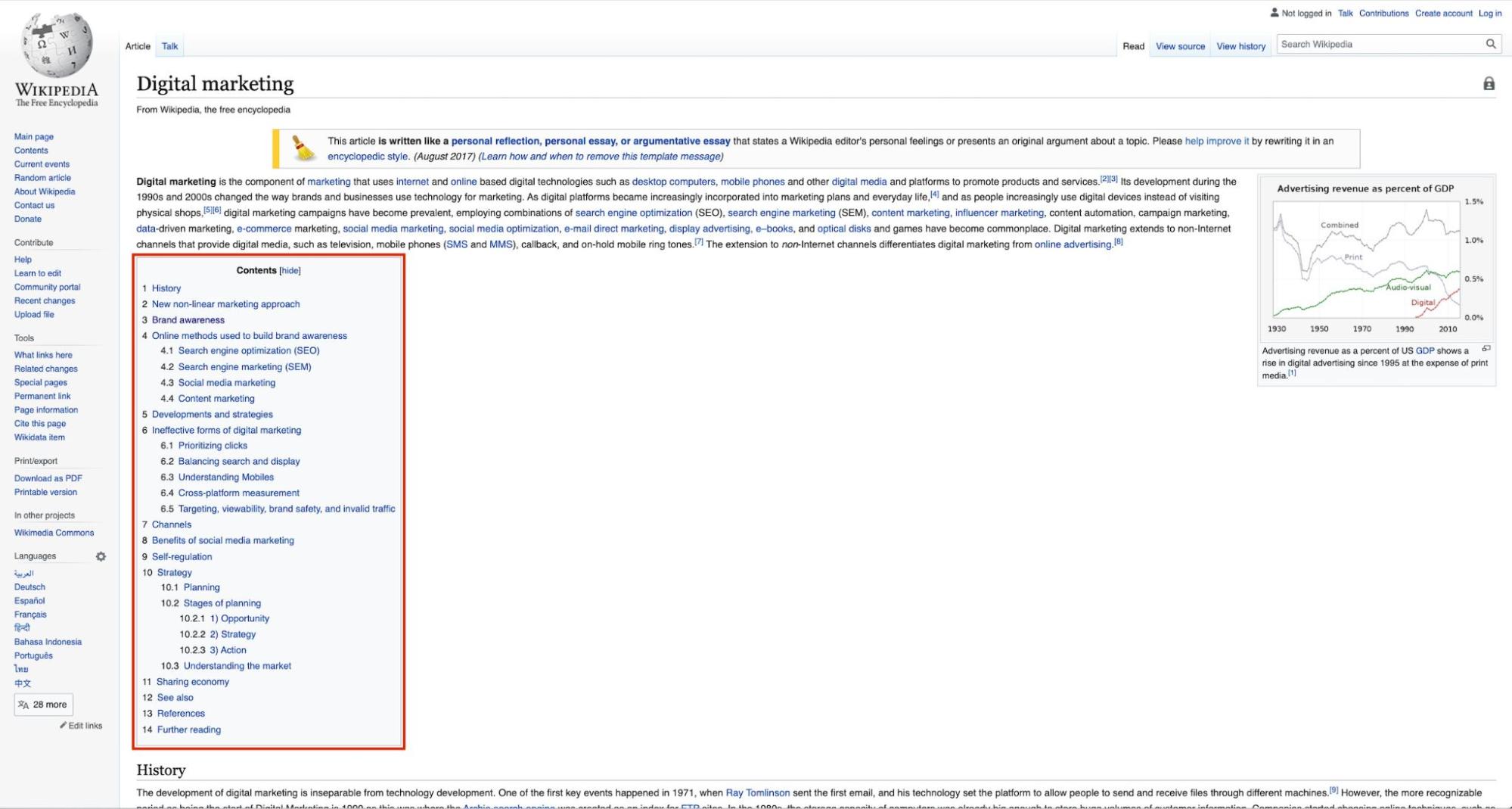Open the Ray Tomlinson article link

point(757,792)
